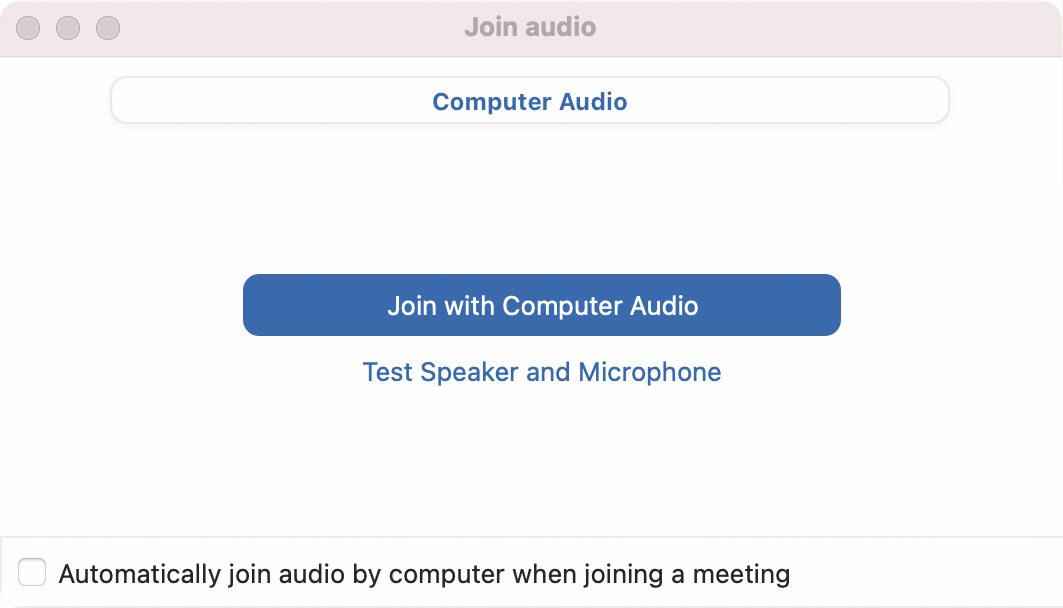This screenshot has width=1063, height=608.
Task: Click the third gray title bar circle
Action: [108, 28]
